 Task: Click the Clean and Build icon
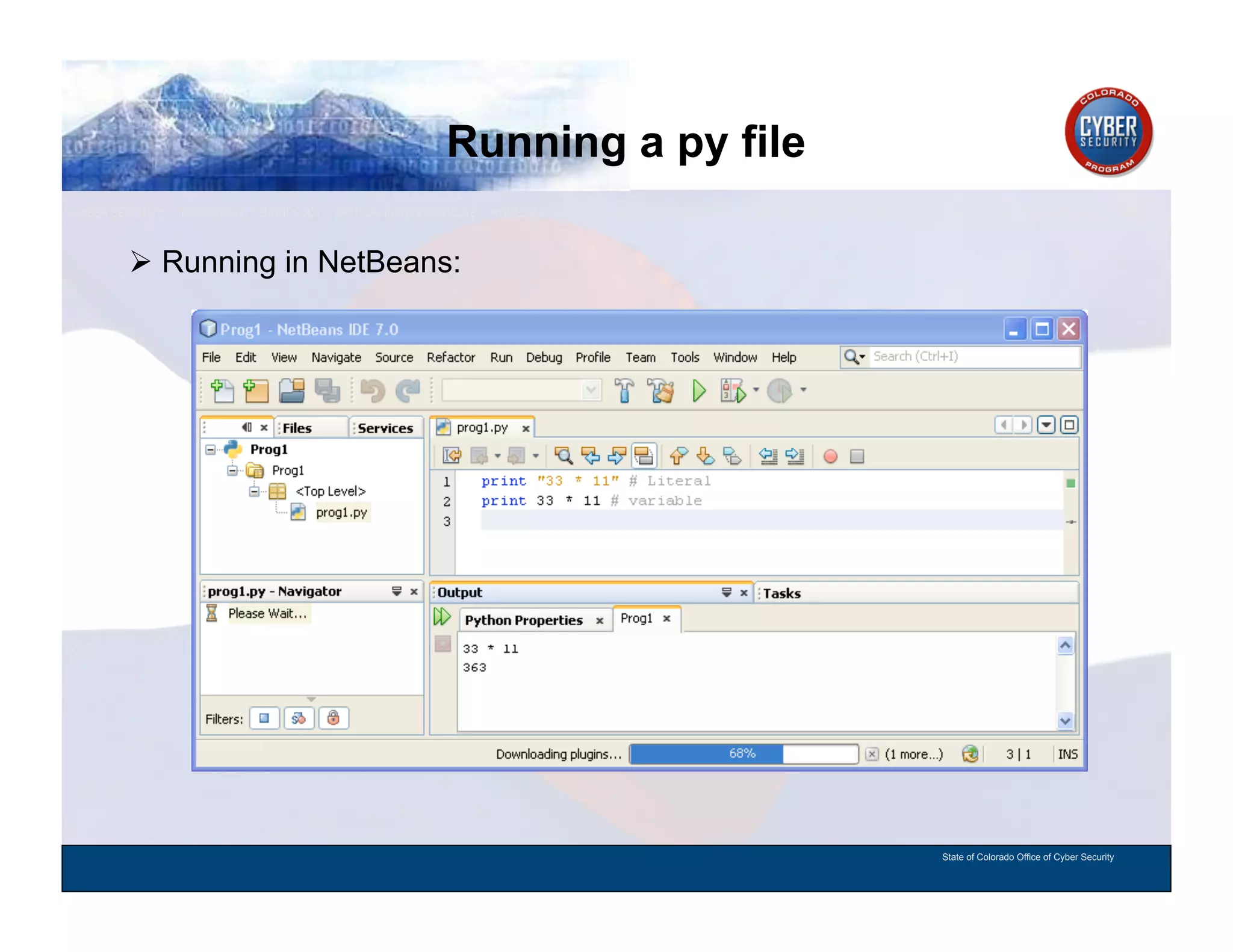(661, 391)
